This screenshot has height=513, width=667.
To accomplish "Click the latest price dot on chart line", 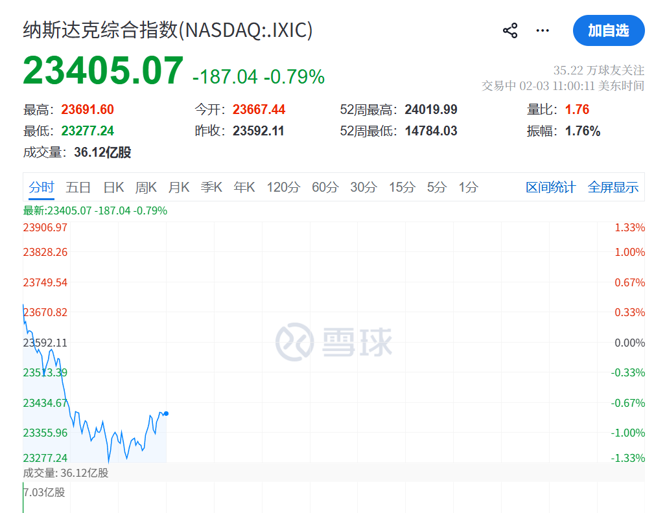I will tap(166, 413).
